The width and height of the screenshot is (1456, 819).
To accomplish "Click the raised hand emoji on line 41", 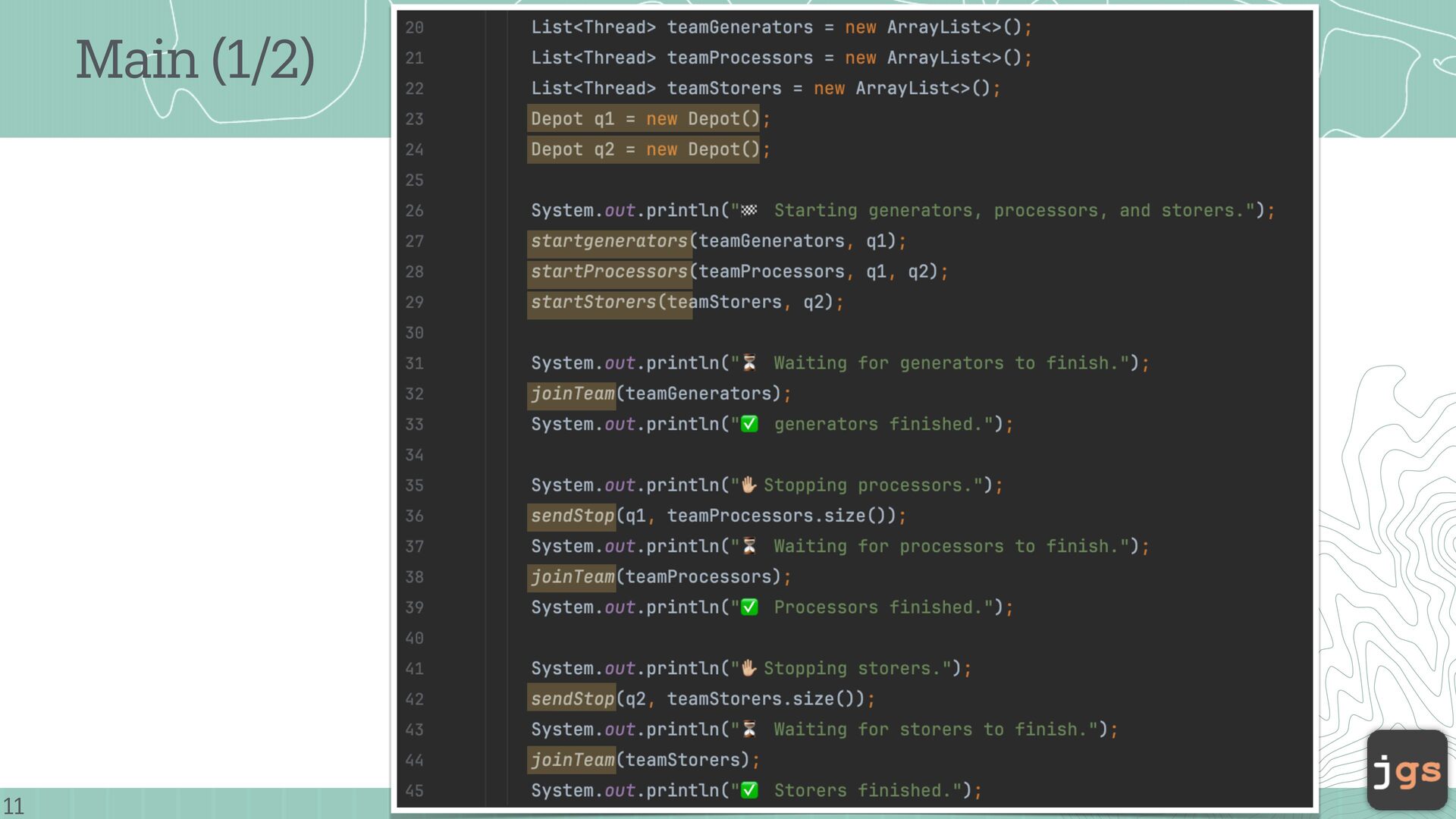I will [x=748, y=669].
